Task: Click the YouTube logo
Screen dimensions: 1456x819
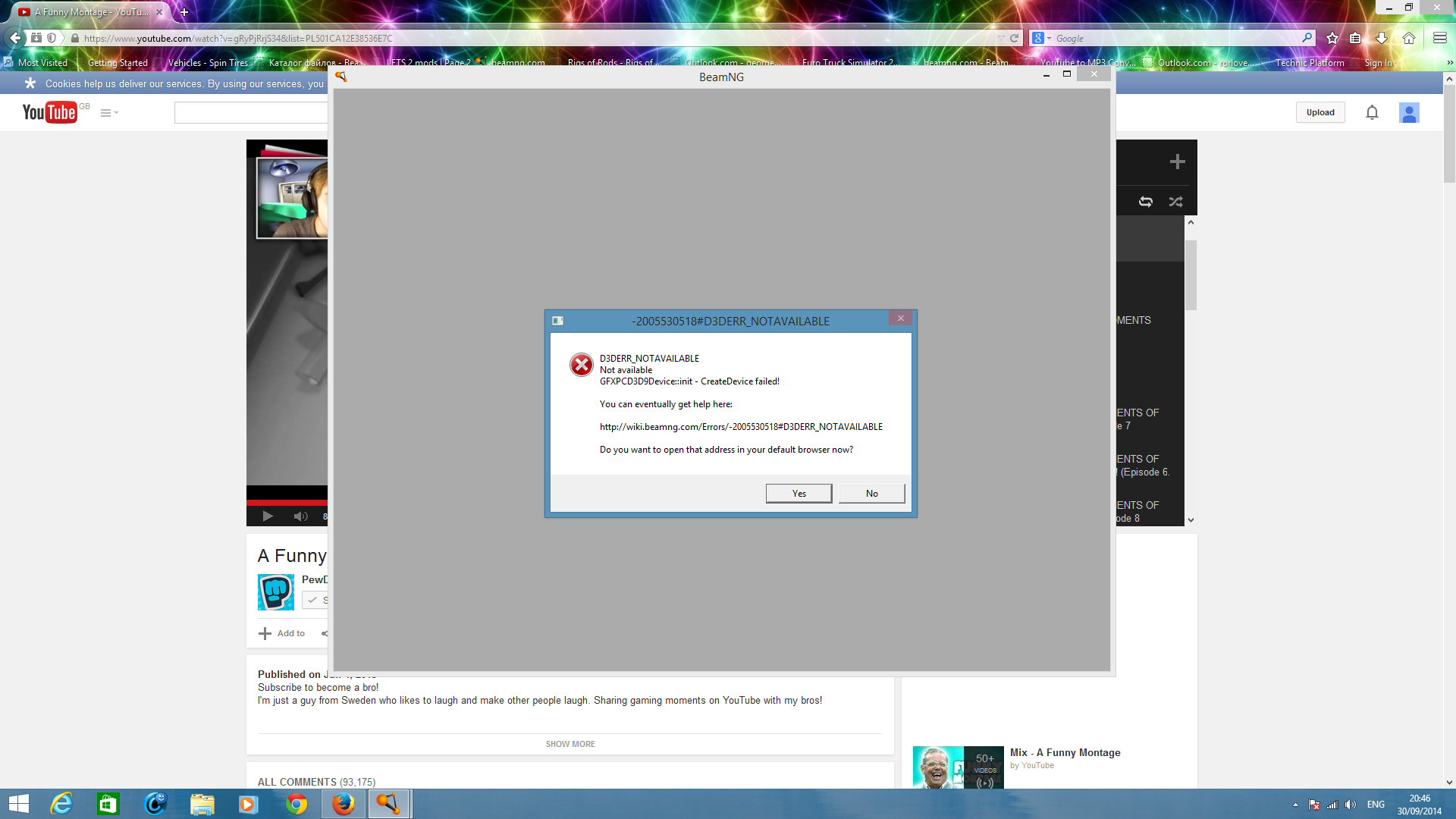Action: [x=49, y=112]
